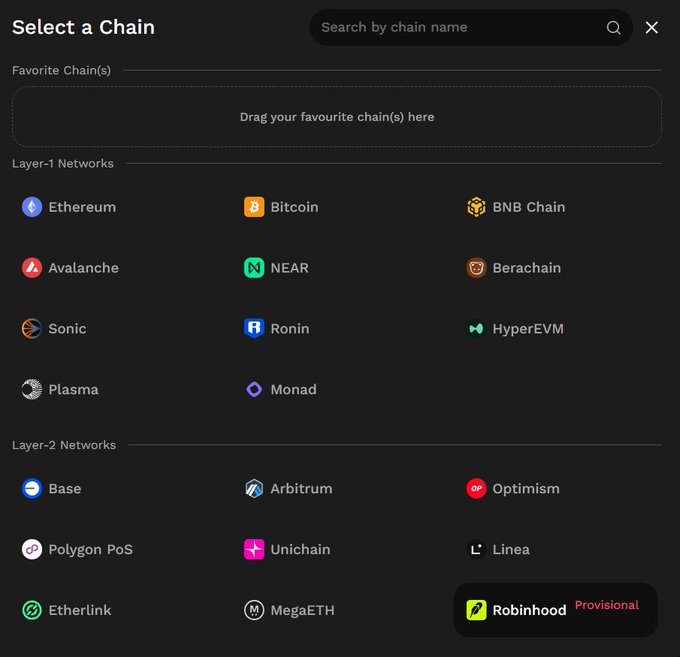Click the Etherlink green icon
Screen dimensions: 680x657
(x=32, y=610)
